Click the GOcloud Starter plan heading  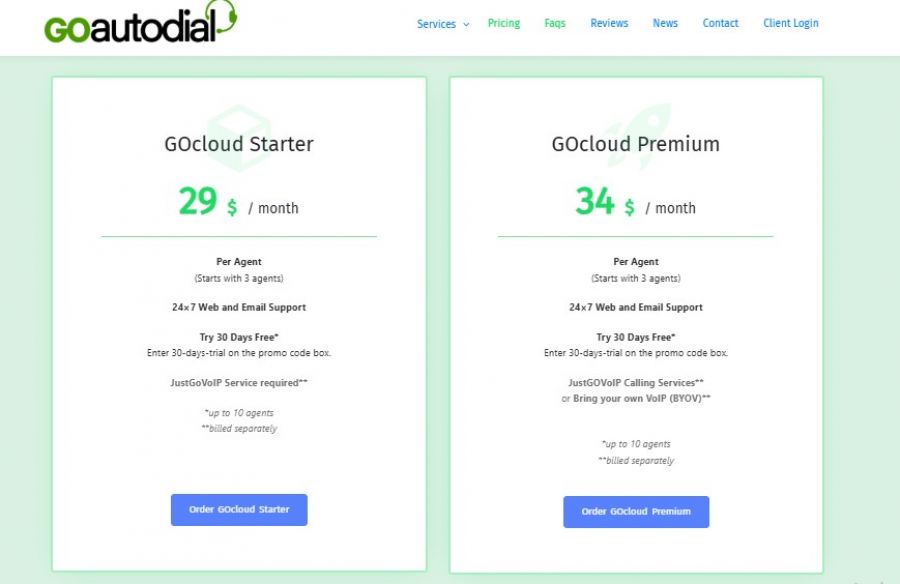pos(238,144)
